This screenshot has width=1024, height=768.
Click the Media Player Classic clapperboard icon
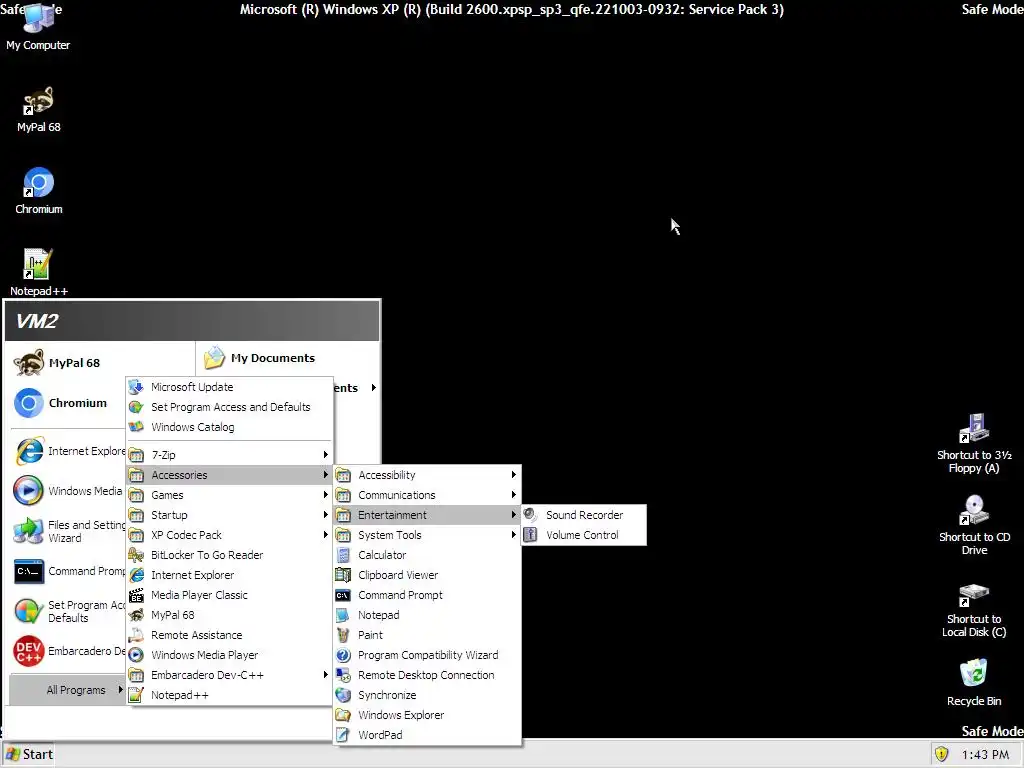(x=136, y=595)
